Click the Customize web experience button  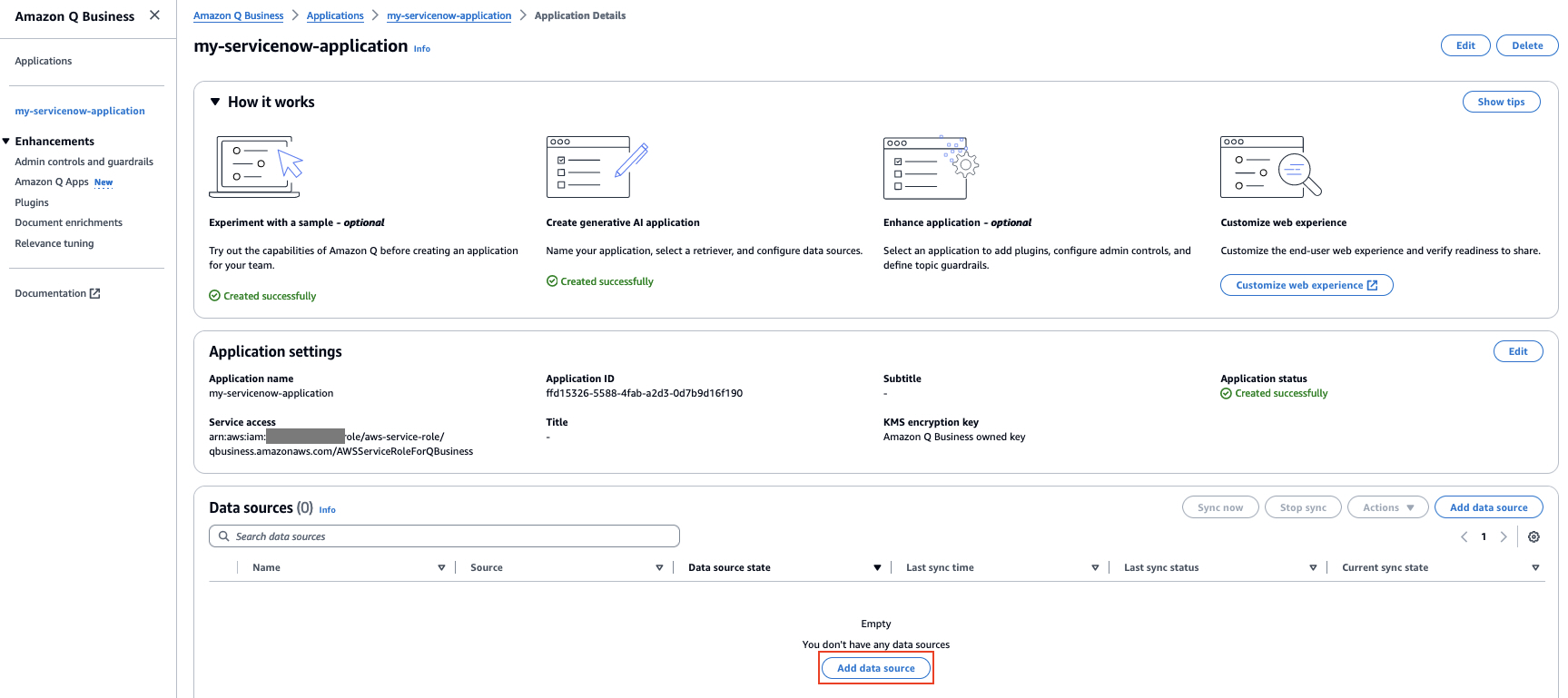[x=1307, y=285]
